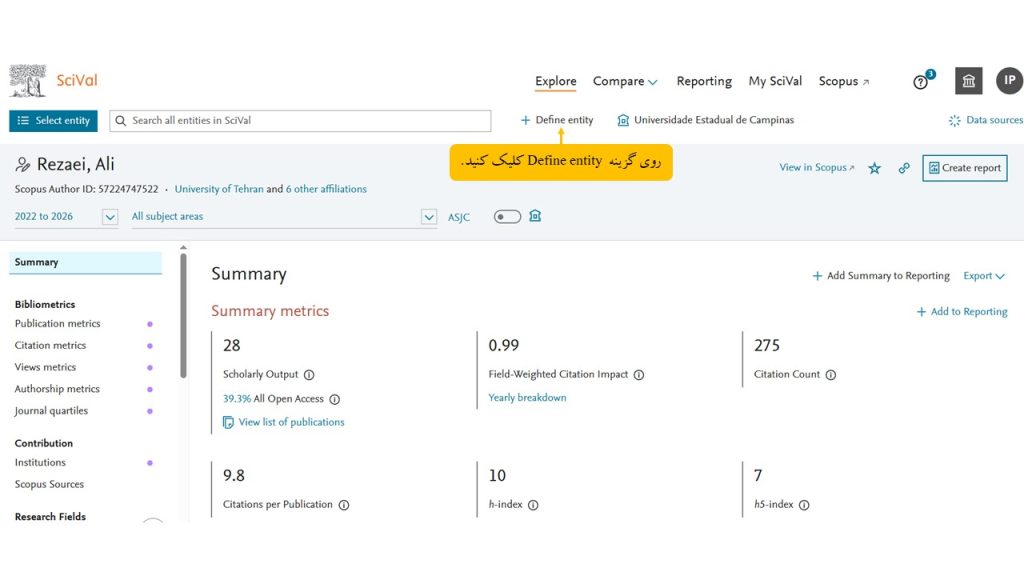The width and height of the screenshot is (1024, 576).
Task: Click Add Summary to Reporting
Action: (881, 276)
